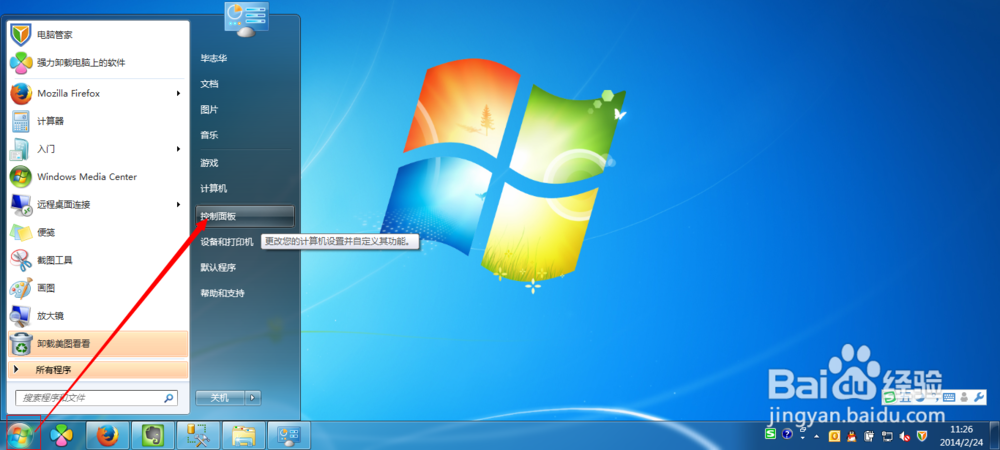1000x450 pixels.
Task: Expand 远程桌面连接 jump list arrow
Action: tap(179, 205)
